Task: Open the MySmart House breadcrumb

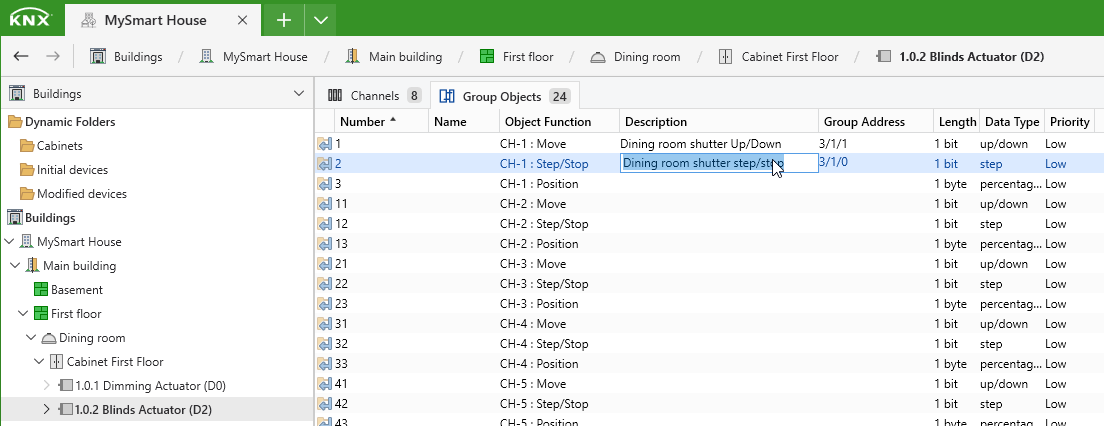Action: coord(253,56)
